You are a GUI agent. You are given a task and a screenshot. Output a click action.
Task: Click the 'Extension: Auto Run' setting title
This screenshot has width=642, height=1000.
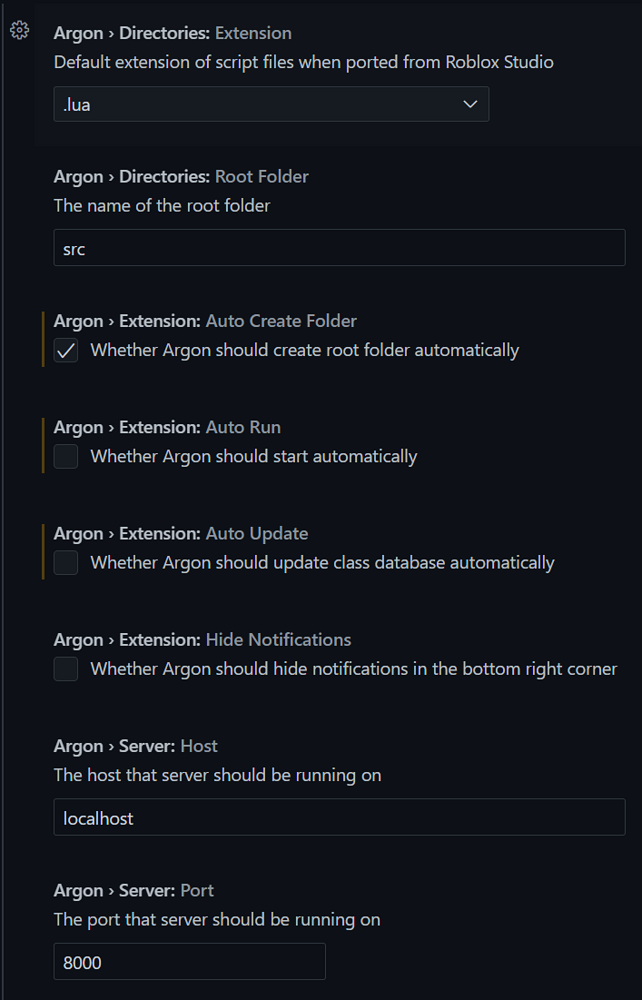pyautogui.click(x=167, y=427)
